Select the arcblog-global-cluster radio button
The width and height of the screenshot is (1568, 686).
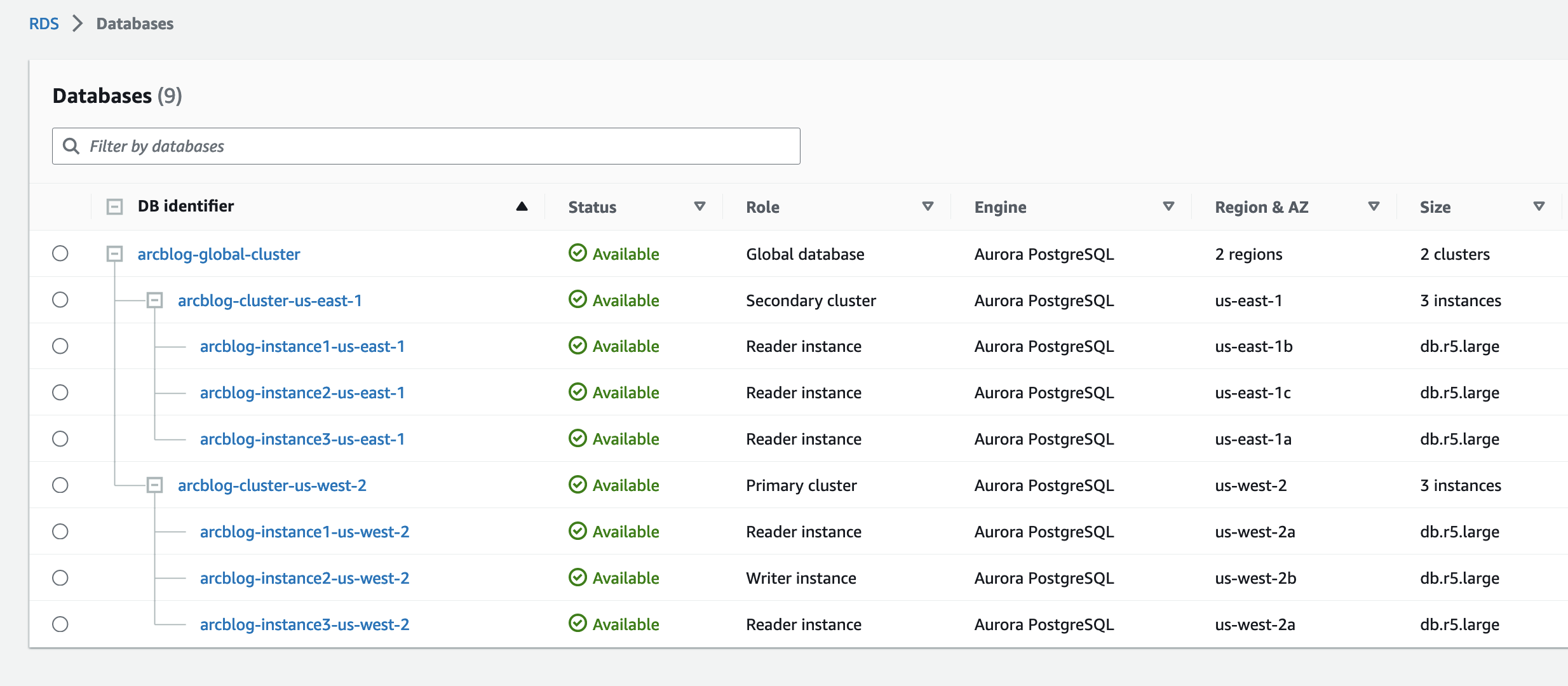[60, 253]
